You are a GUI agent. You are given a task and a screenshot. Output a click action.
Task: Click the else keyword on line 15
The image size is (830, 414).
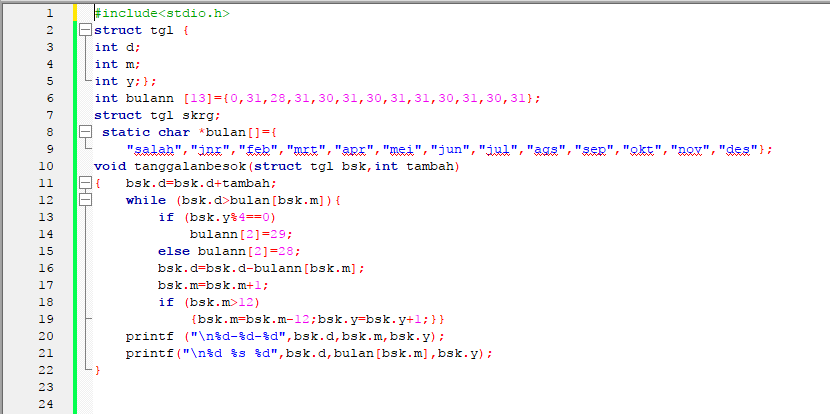pyautogui.click(x=174, y=251)
